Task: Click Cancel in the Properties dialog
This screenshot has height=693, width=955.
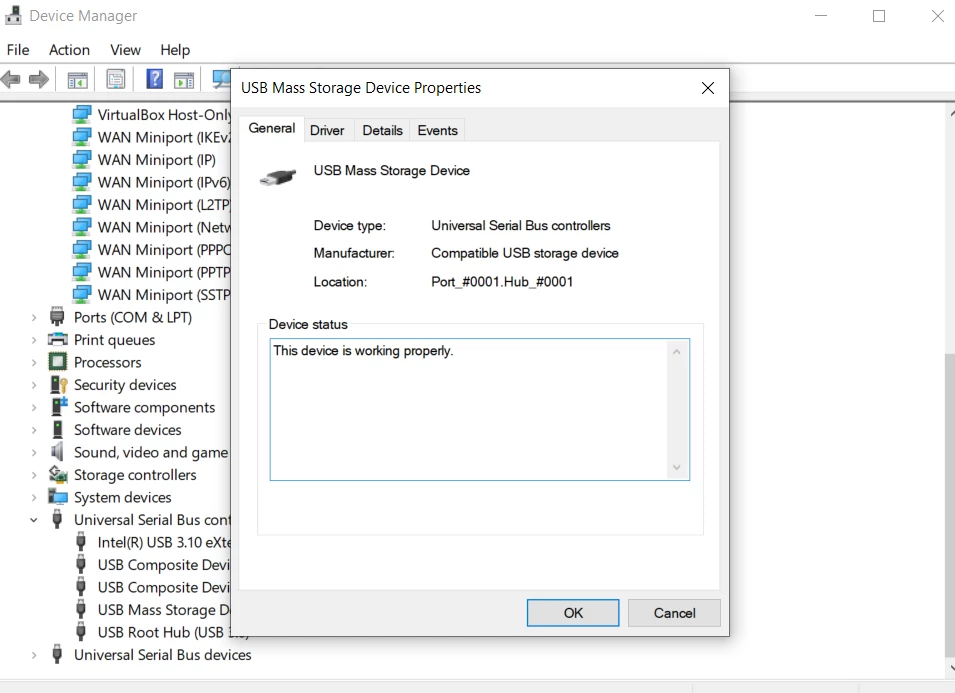Action: click(674, 613)
